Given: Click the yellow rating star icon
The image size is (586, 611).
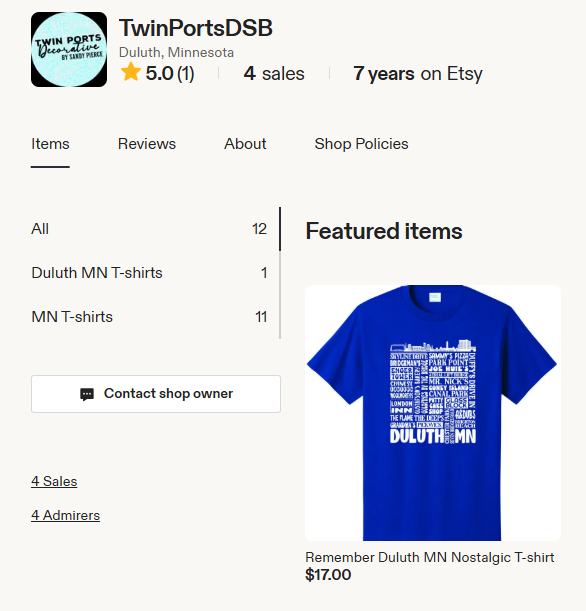Looking at the screenshot, I should pos(131,72).
